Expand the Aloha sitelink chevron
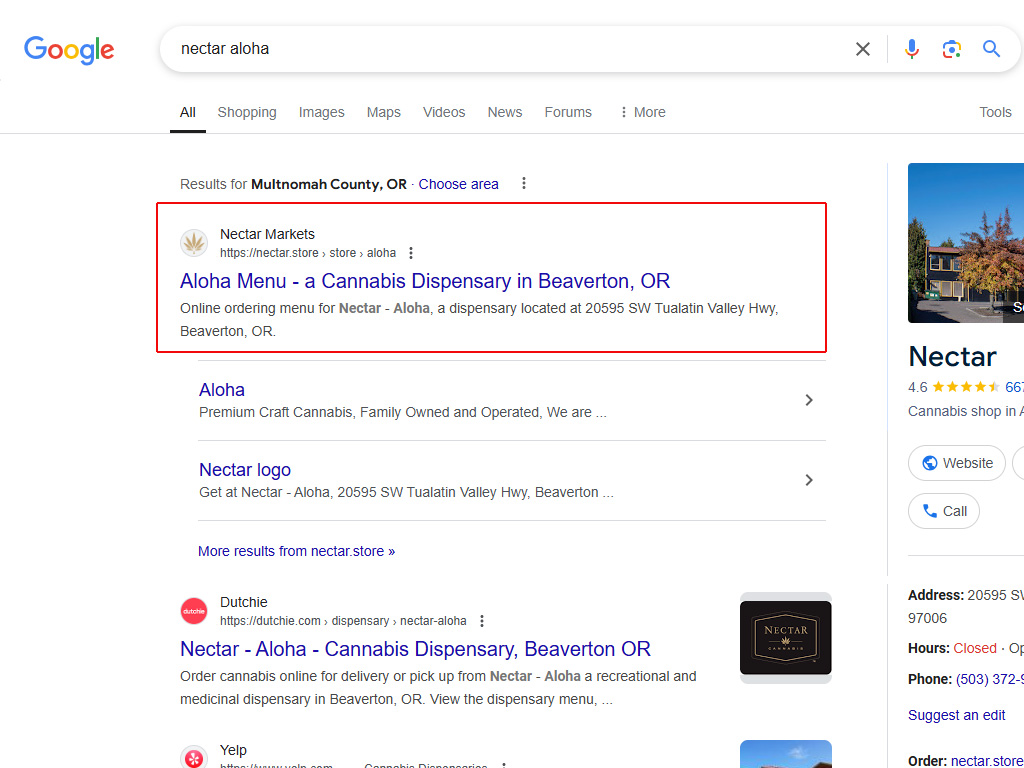The image size is (1024, 768). (809, 400)
